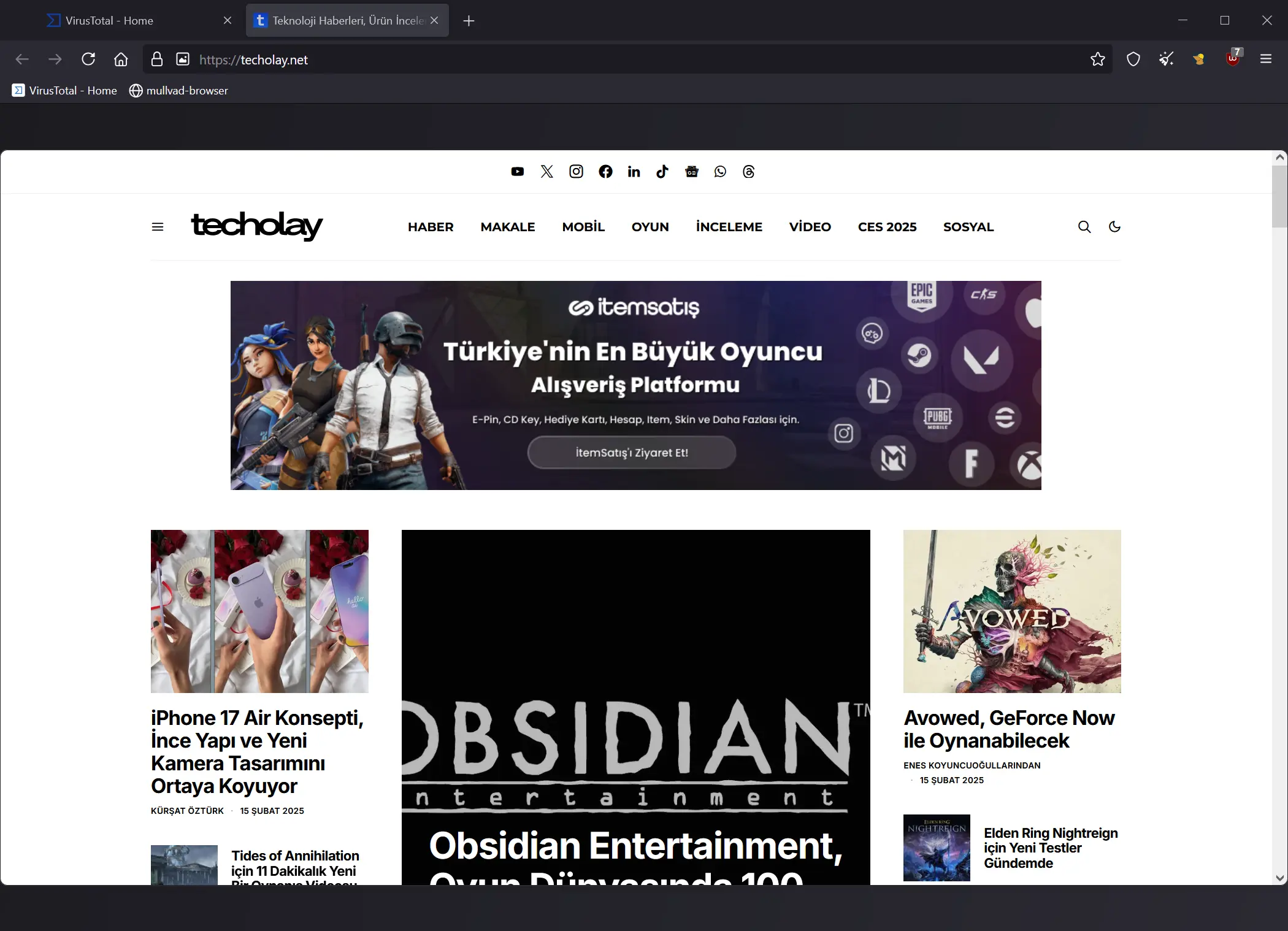
Task: Open the Threads social icon
Action: tap(748, 172)
